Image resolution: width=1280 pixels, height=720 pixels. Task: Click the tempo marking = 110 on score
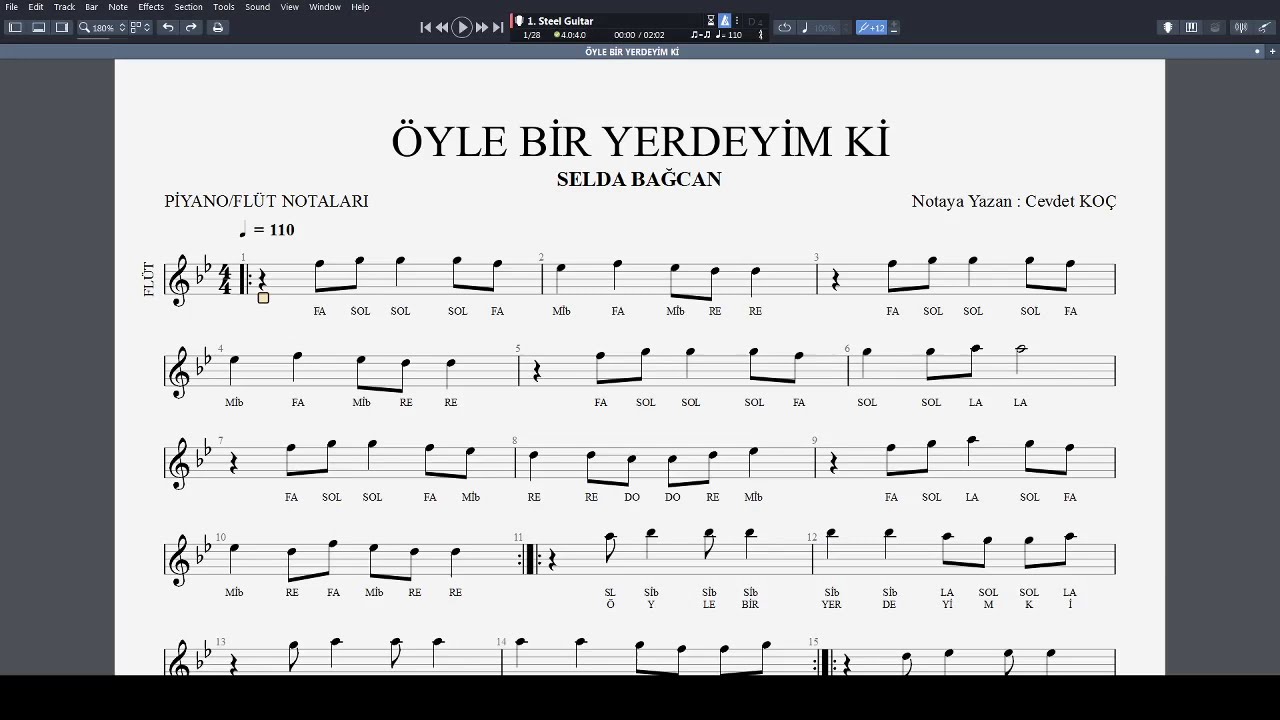click(x=267, y=230)
